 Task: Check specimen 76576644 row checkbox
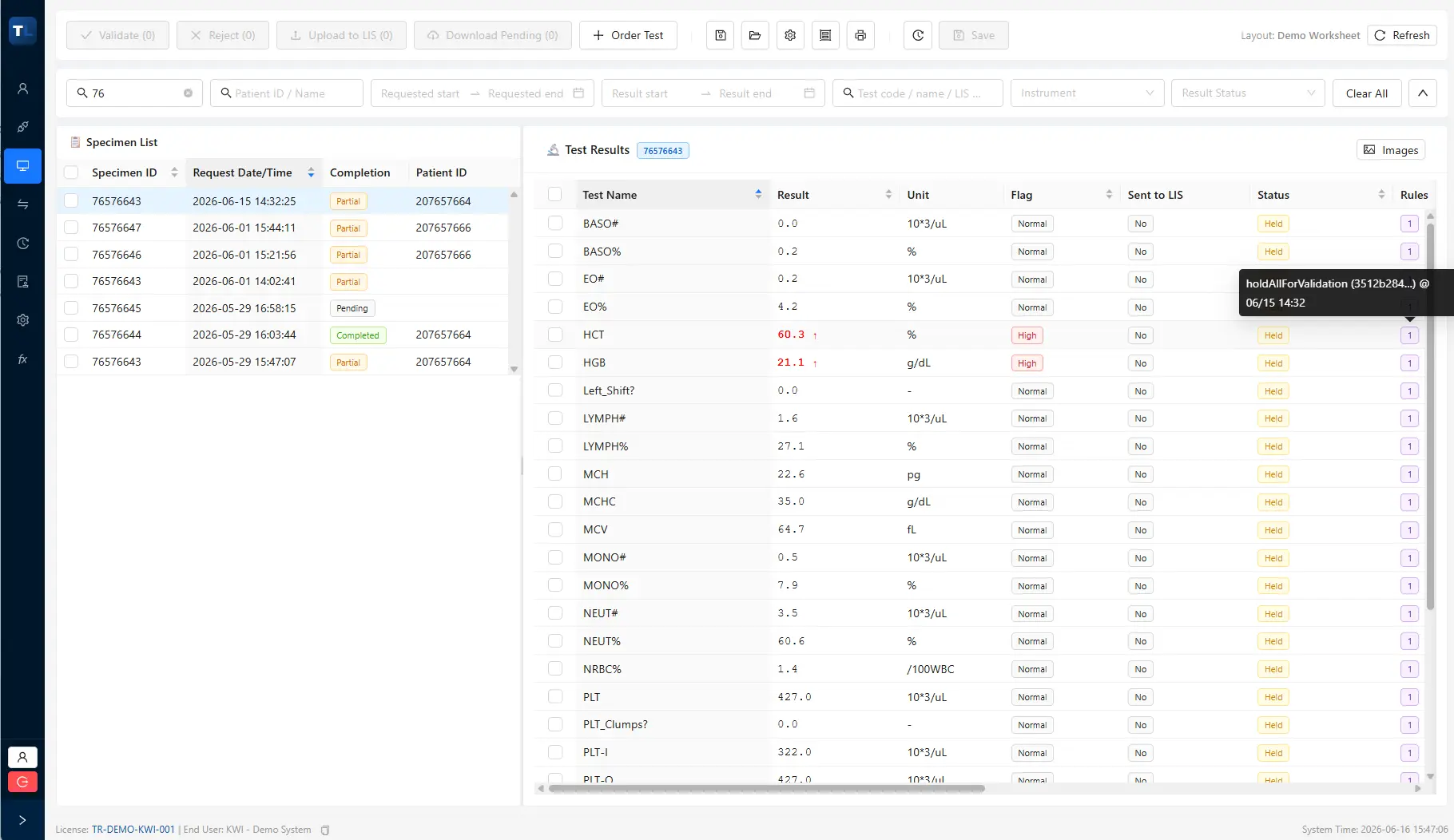71,335
